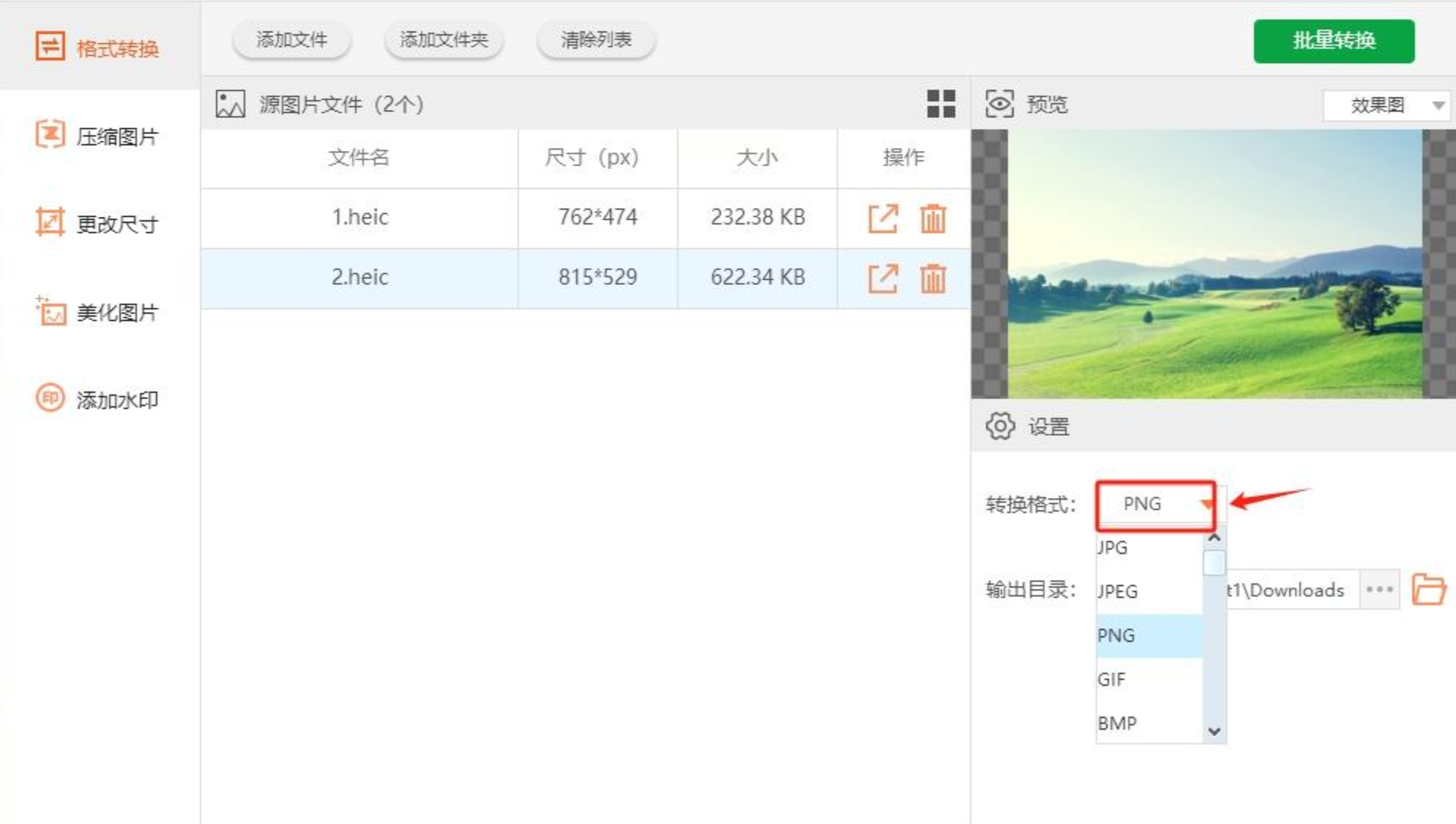Open the 效果图 preview mode dropdown

(x=1386, y=105)
